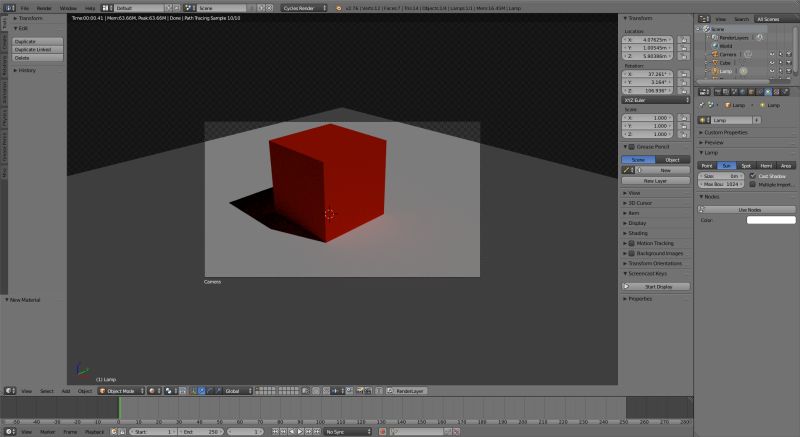Click the white lamp Color swatch
The width and height of the screenshot is (800, 437).
point(771,220)
